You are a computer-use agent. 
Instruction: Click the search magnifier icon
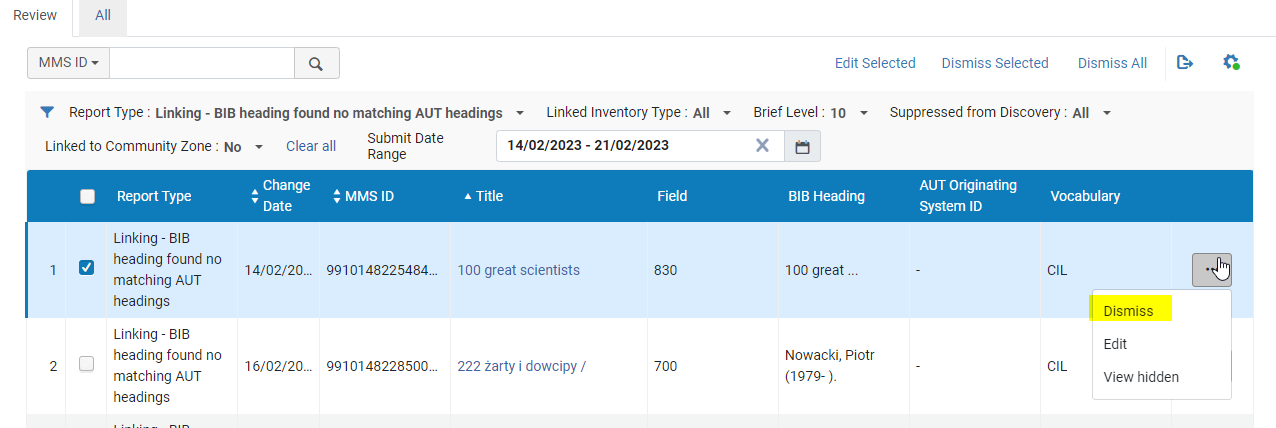click(x=316, y=63)
